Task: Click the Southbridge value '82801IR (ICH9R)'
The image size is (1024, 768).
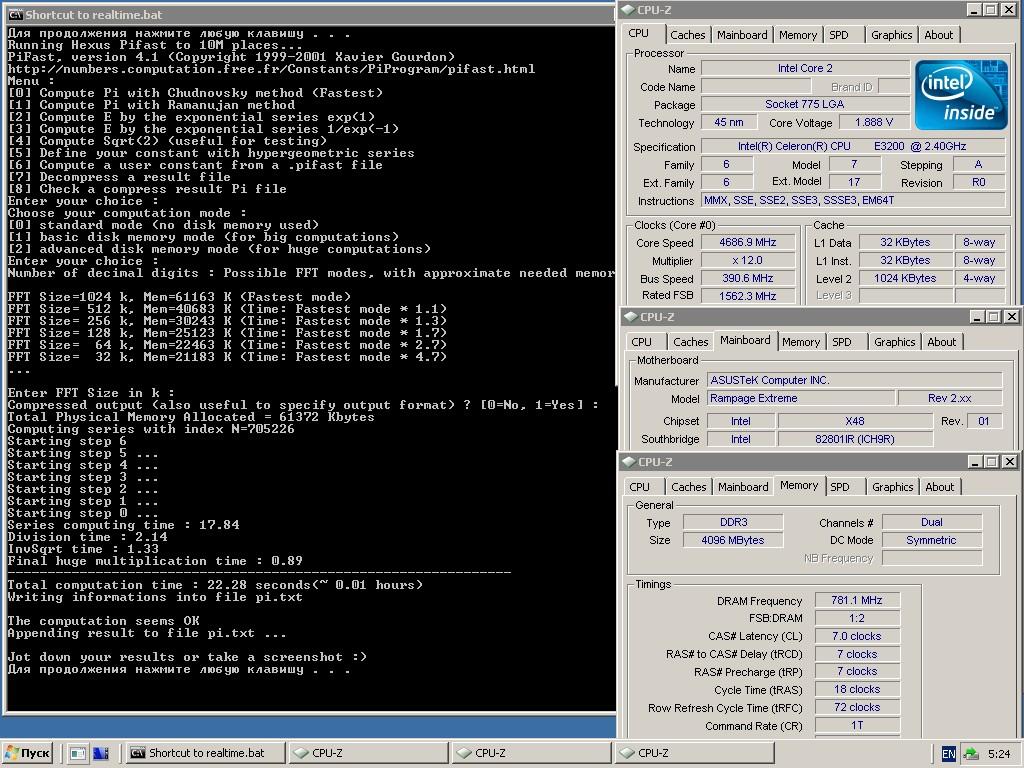Action: [x=854, y=439]
